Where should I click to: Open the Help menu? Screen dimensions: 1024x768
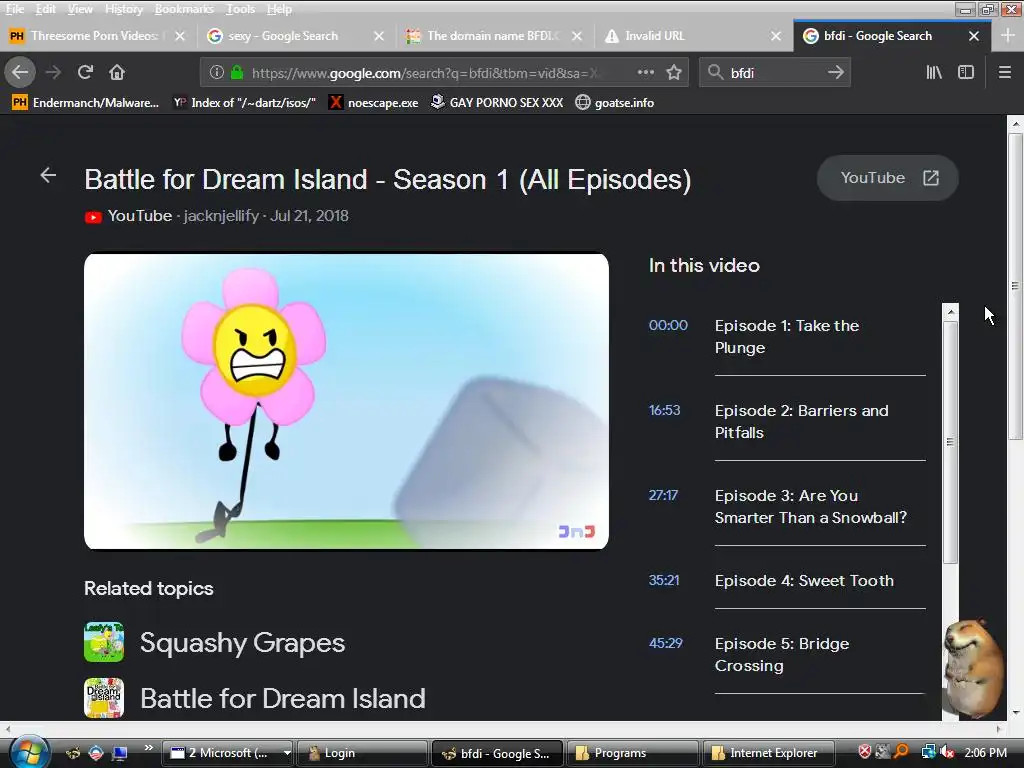point(279,9)
